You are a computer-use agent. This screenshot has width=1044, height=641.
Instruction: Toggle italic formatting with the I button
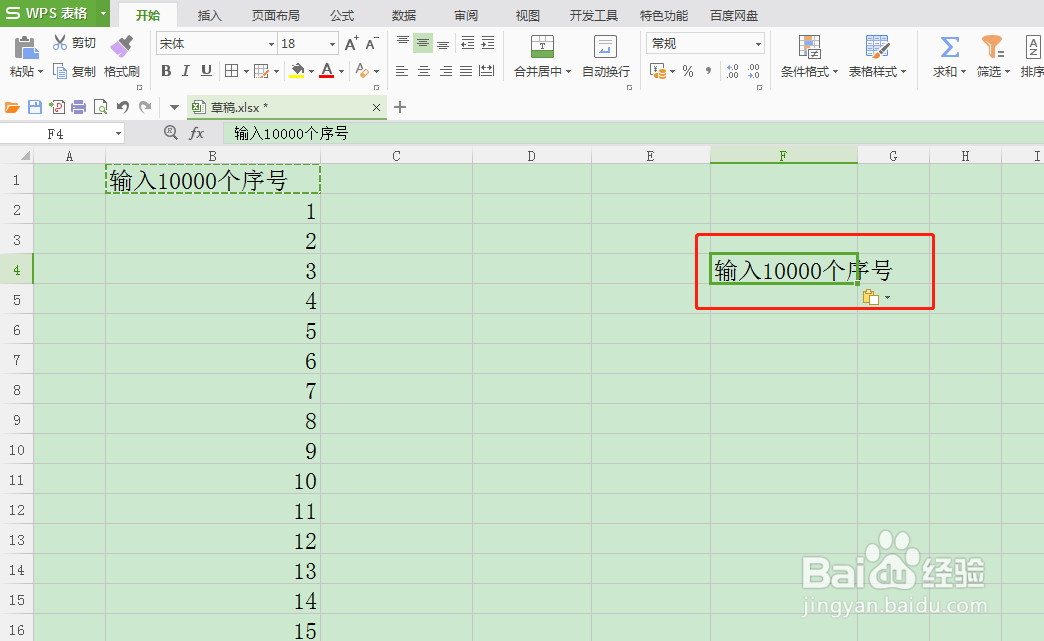pos(187,71)
